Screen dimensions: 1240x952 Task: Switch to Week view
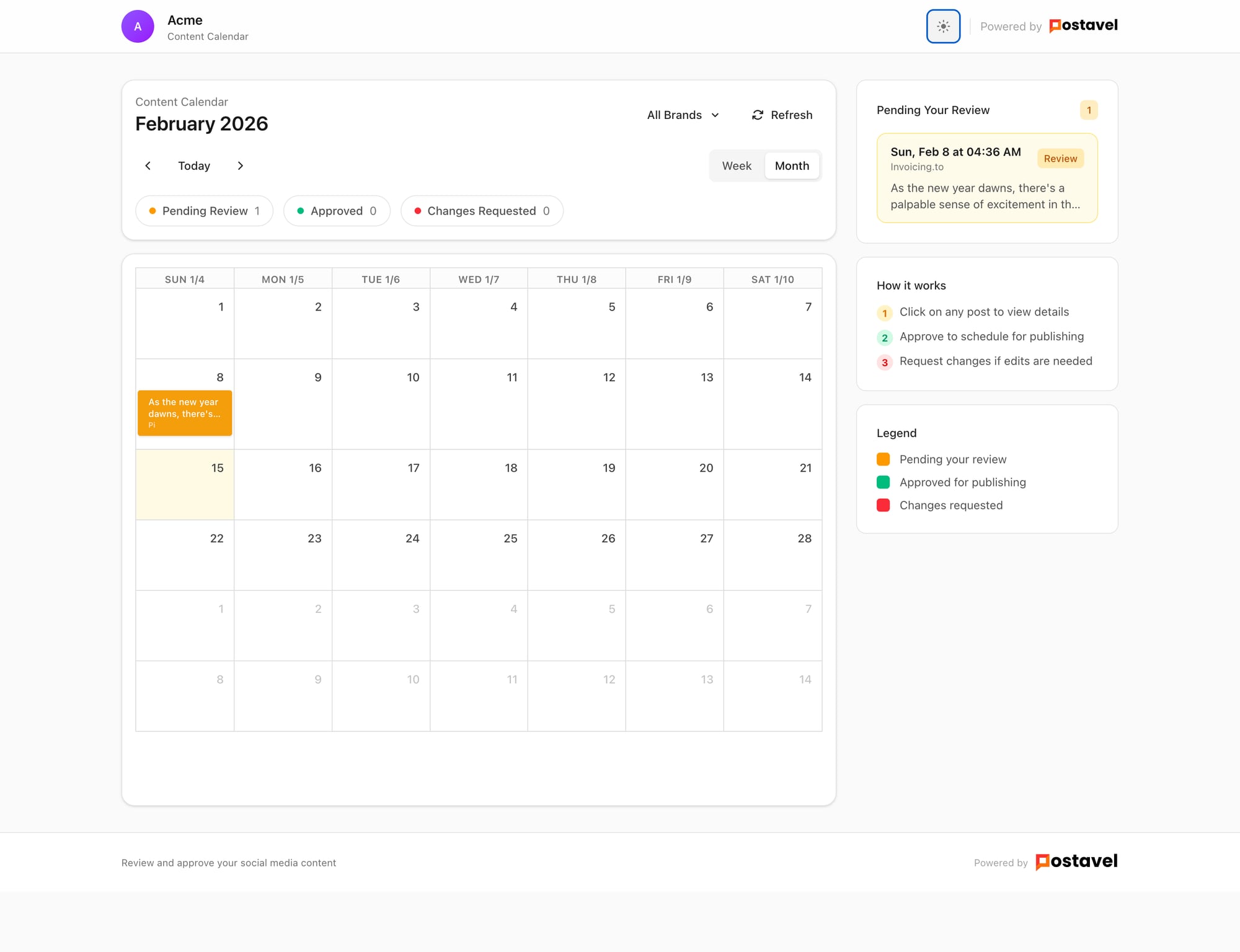[x=737, y=165]
